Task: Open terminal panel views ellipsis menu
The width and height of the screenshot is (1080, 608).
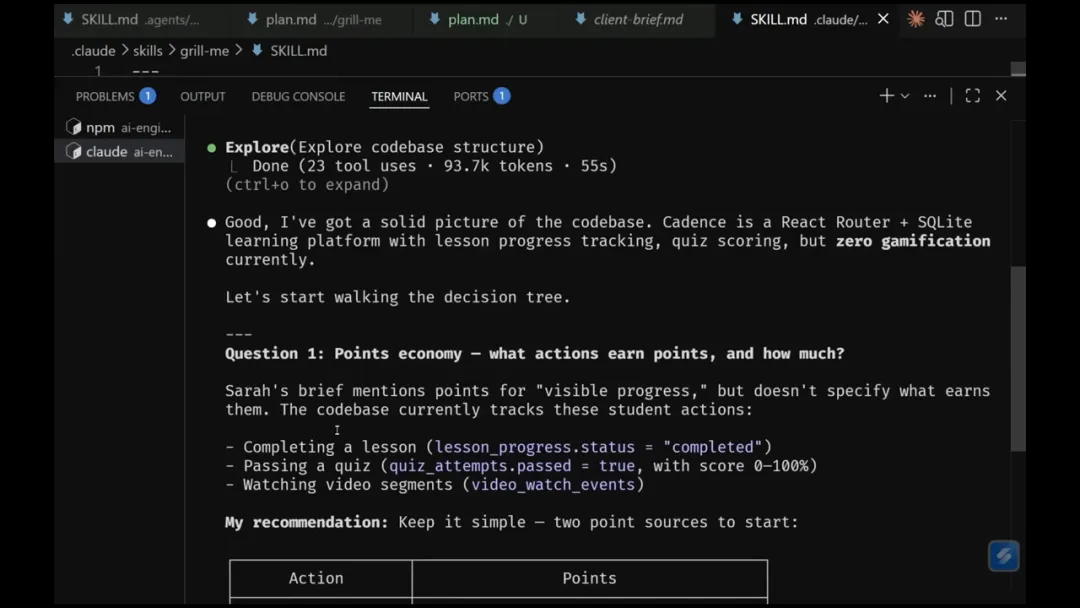Action: (x=930, y=96)
